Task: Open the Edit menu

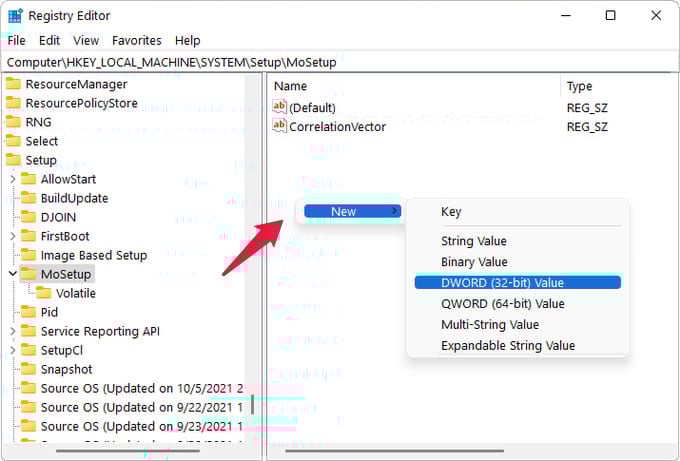Action: [49, 41]
